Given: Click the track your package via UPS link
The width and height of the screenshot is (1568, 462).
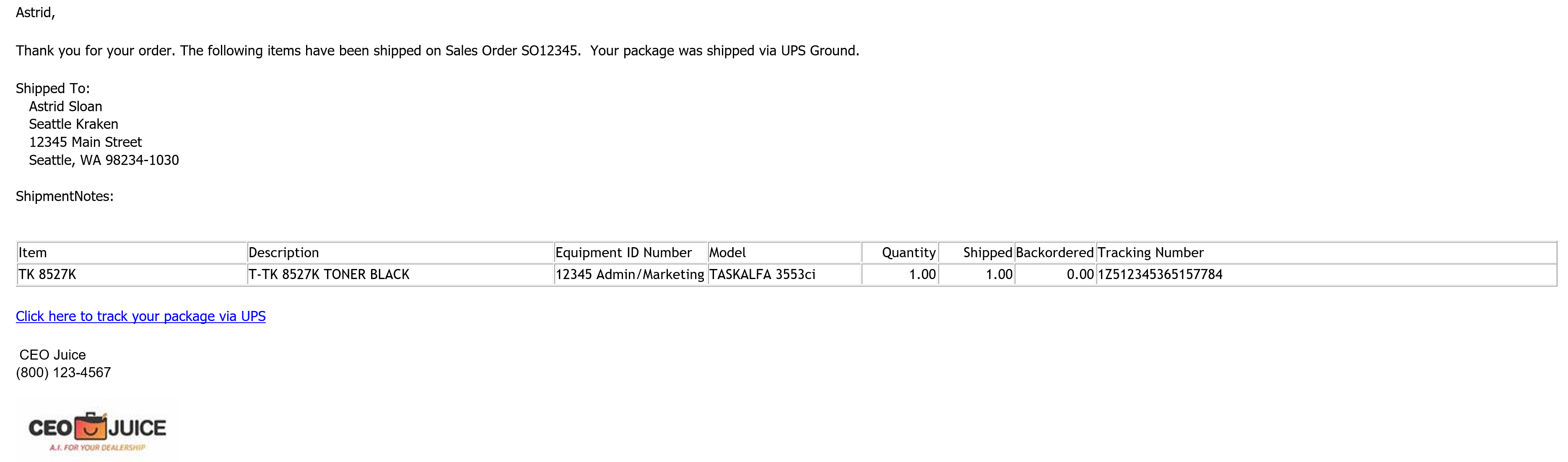Looking at the screenshot, I should tap(140, 316).
